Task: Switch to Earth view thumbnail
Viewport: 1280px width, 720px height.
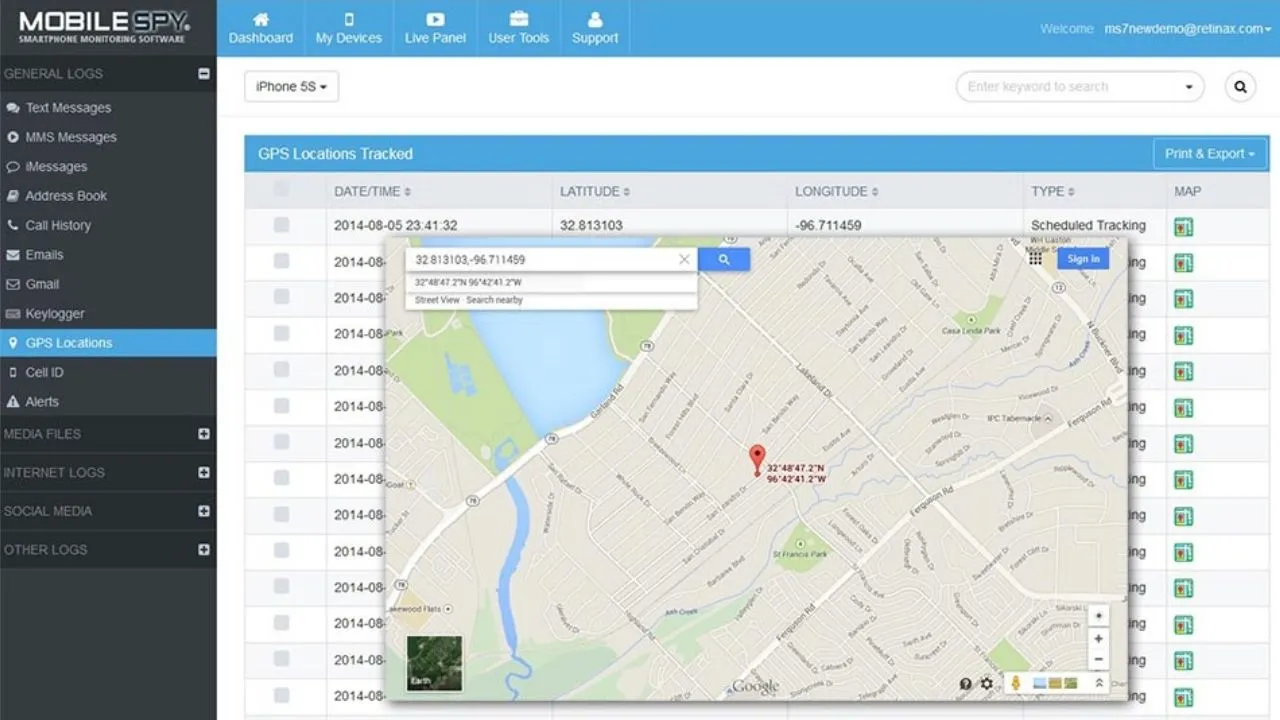Action: tap(435, 663)
